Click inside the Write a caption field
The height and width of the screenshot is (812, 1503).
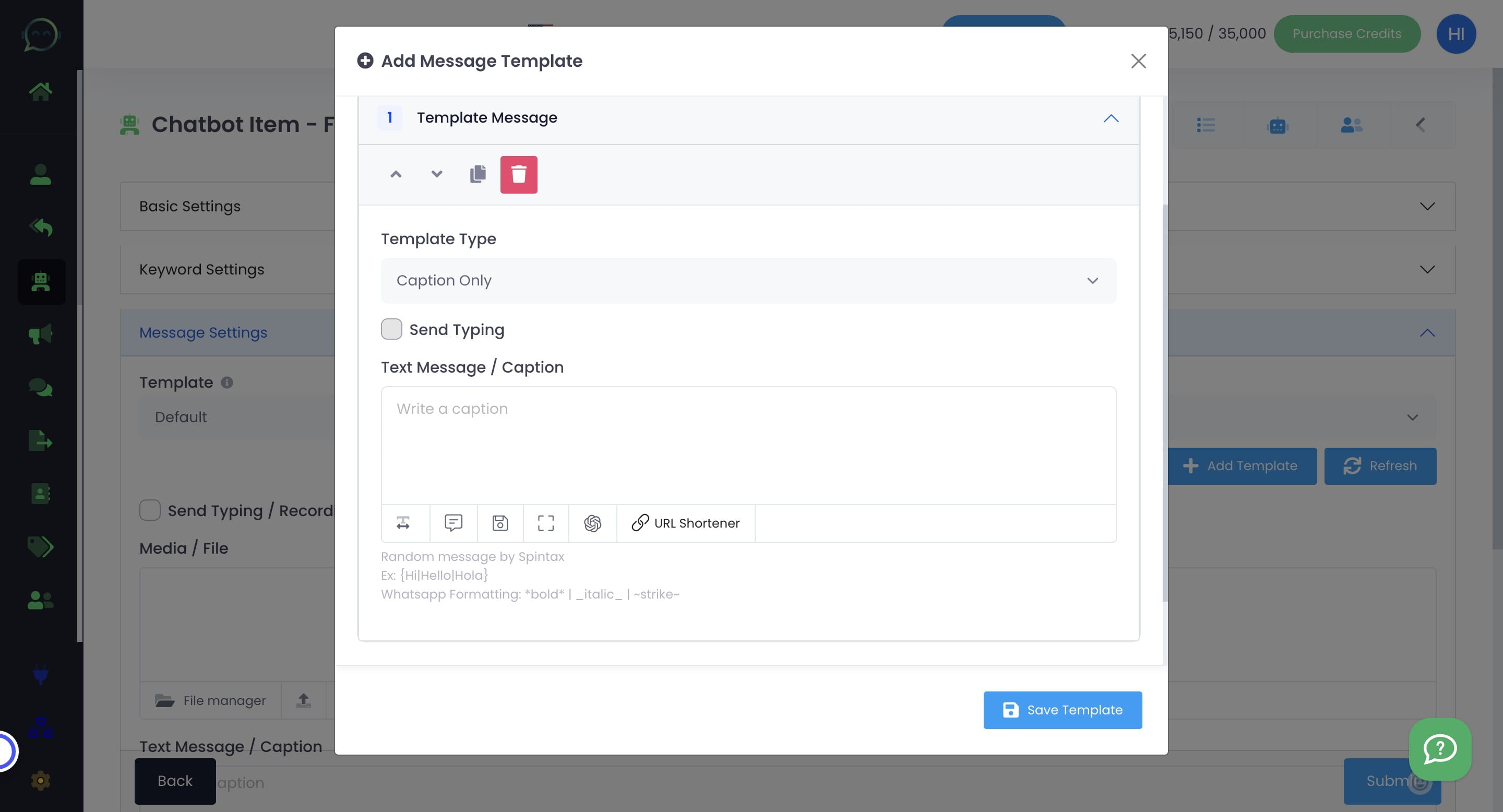748,444
